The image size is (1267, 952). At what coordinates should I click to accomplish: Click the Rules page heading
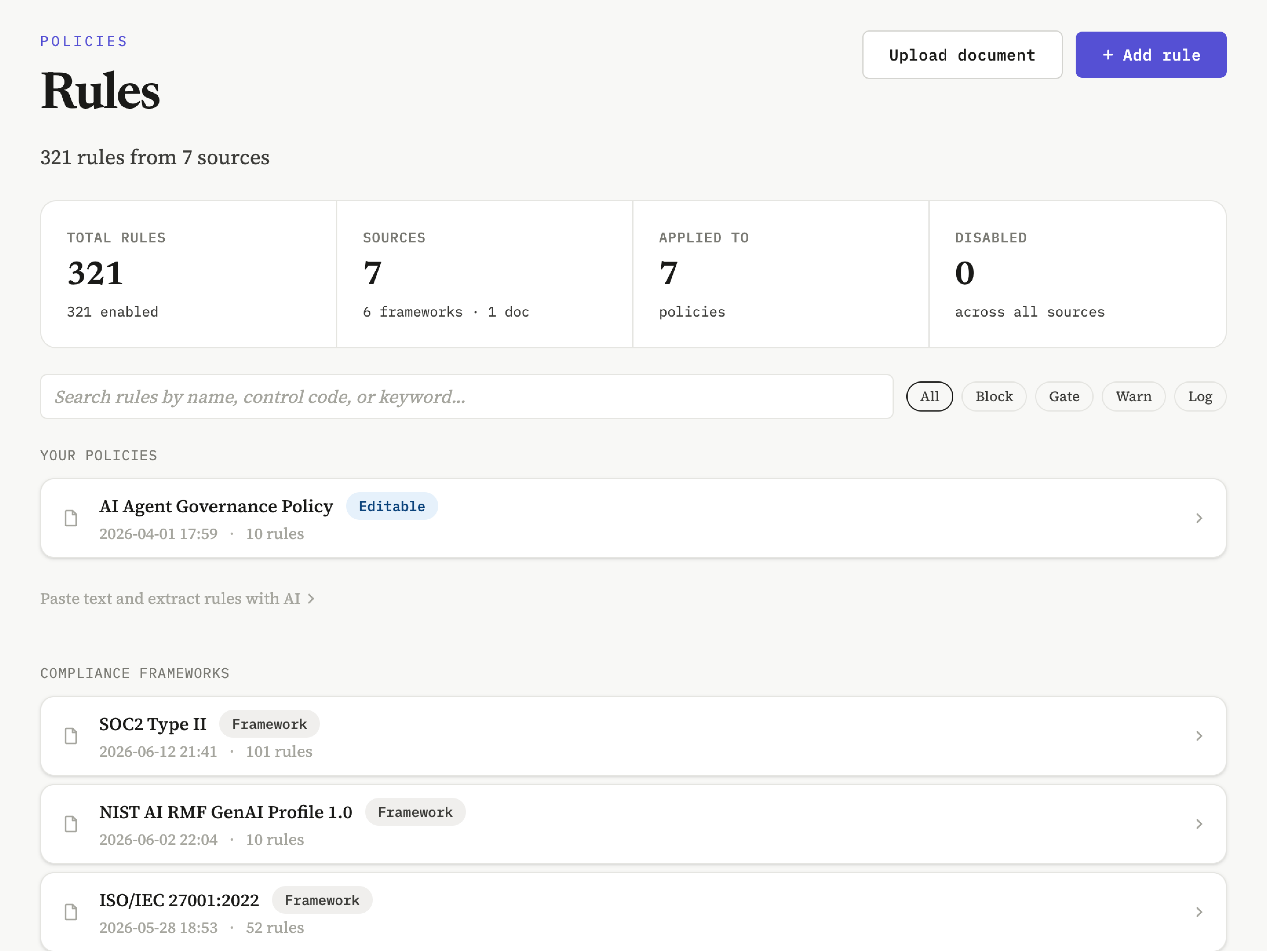(100, 90)
